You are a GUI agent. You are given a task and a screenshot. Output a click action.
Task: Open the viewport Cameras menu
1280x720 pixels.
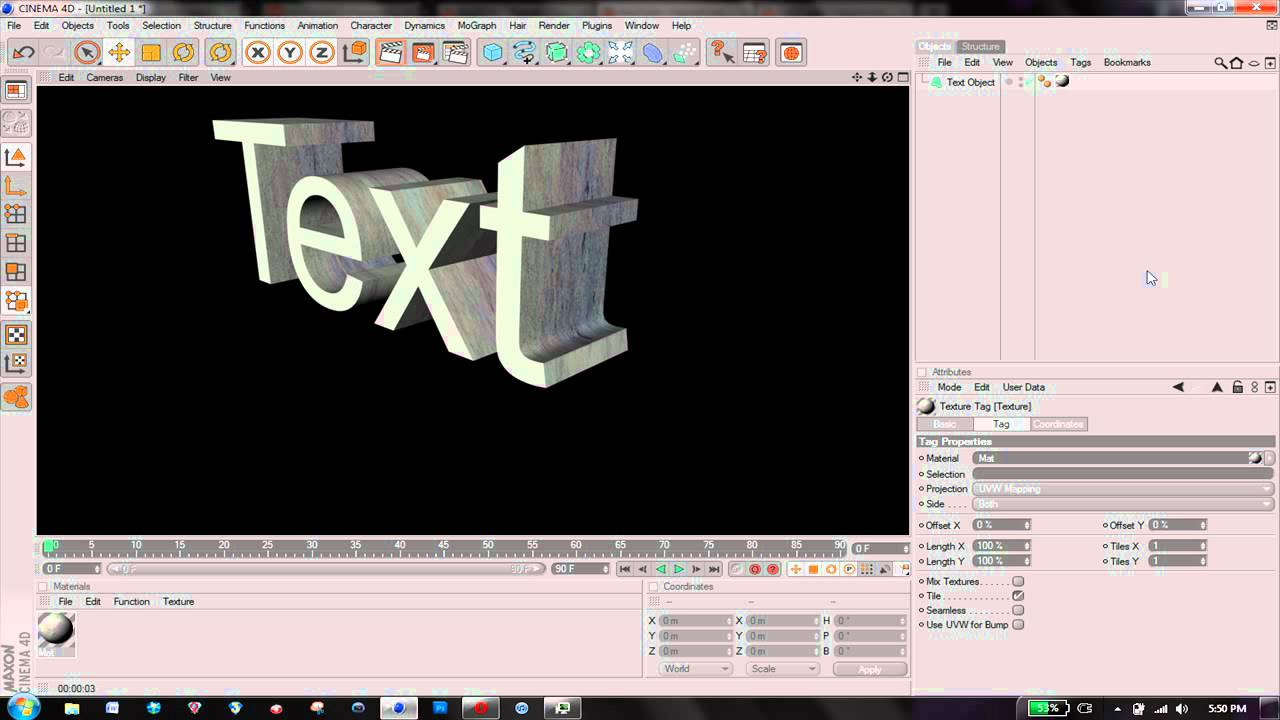(x=105, y=77)
